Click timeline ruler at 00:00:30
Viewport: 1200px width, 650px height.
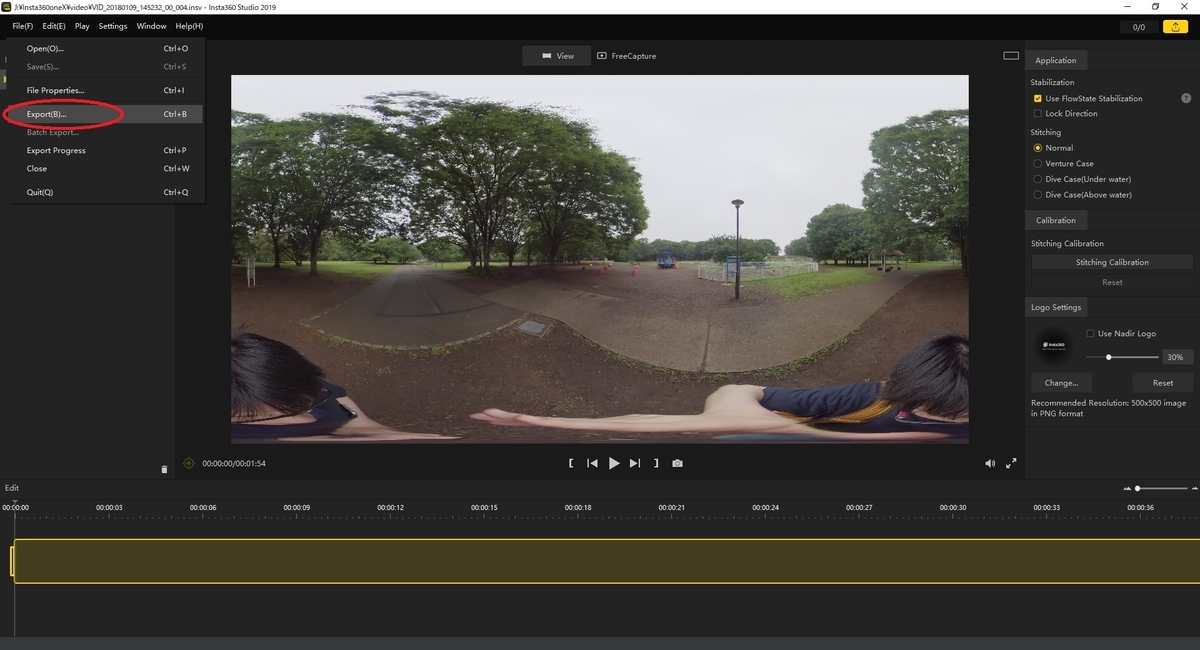953,507
